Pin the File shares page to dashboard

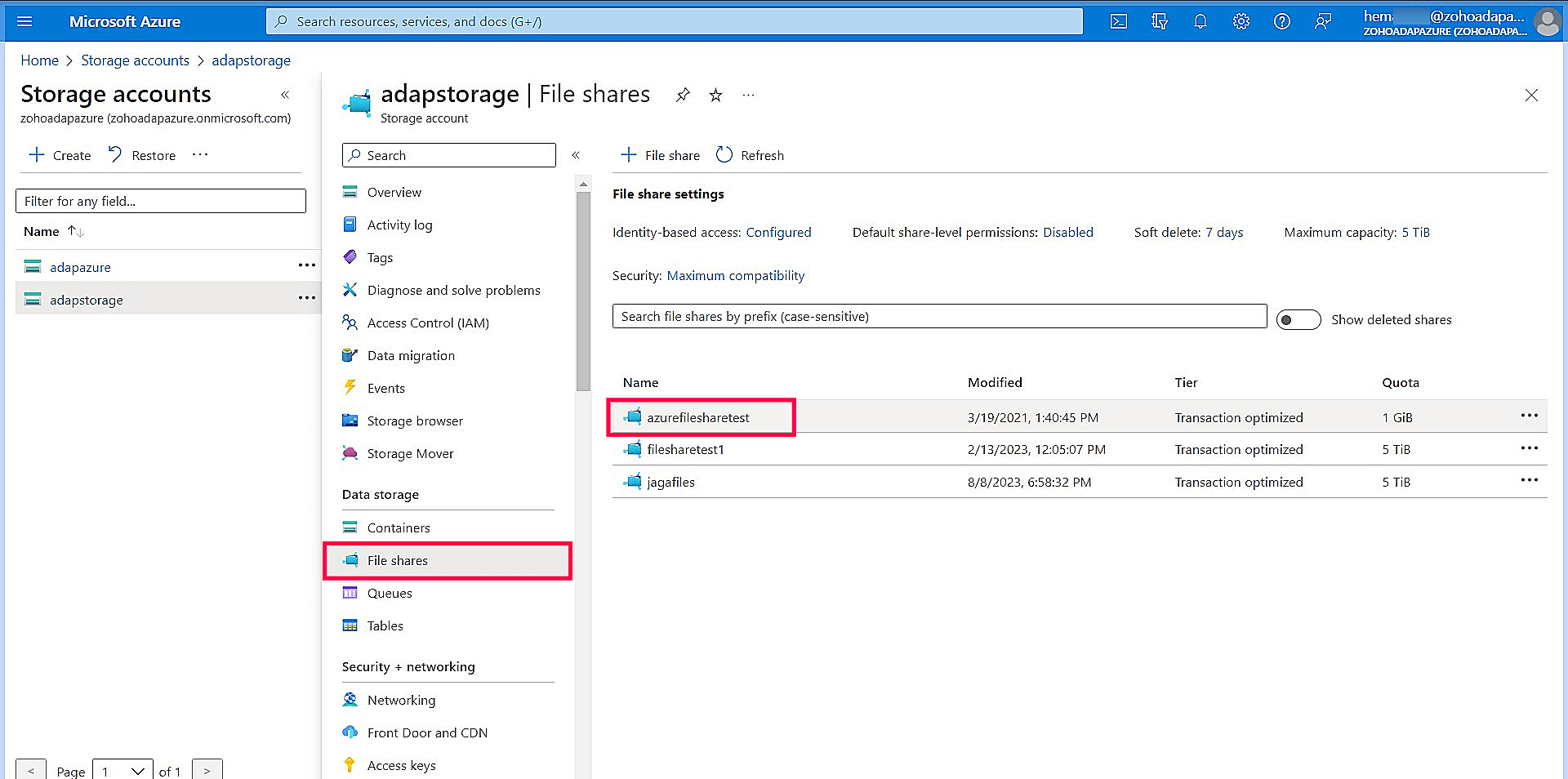coord(683,94)
